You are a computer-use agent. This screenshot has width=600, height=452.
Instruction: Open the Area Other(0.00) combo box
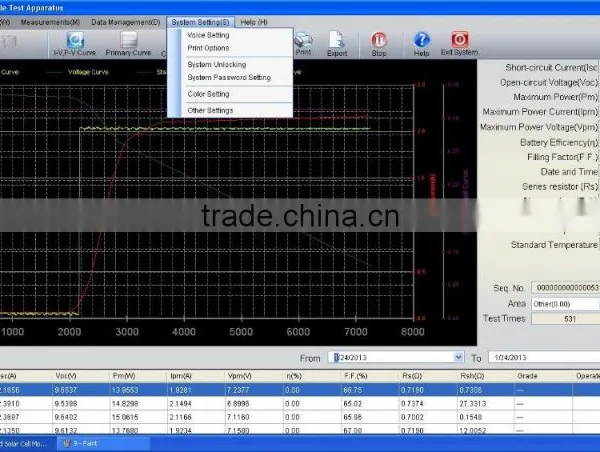(x=566, y=304)
